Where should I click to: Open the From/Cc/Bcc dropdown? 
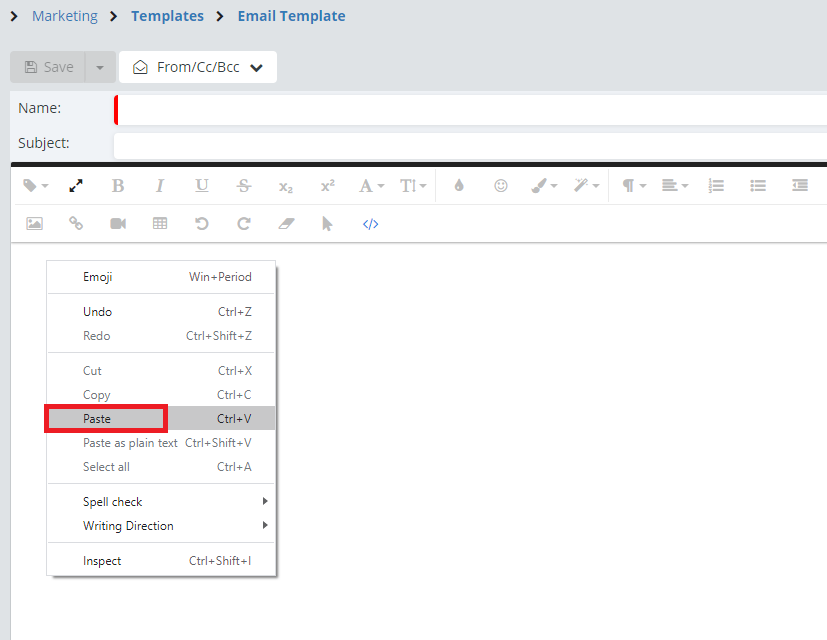198,67
